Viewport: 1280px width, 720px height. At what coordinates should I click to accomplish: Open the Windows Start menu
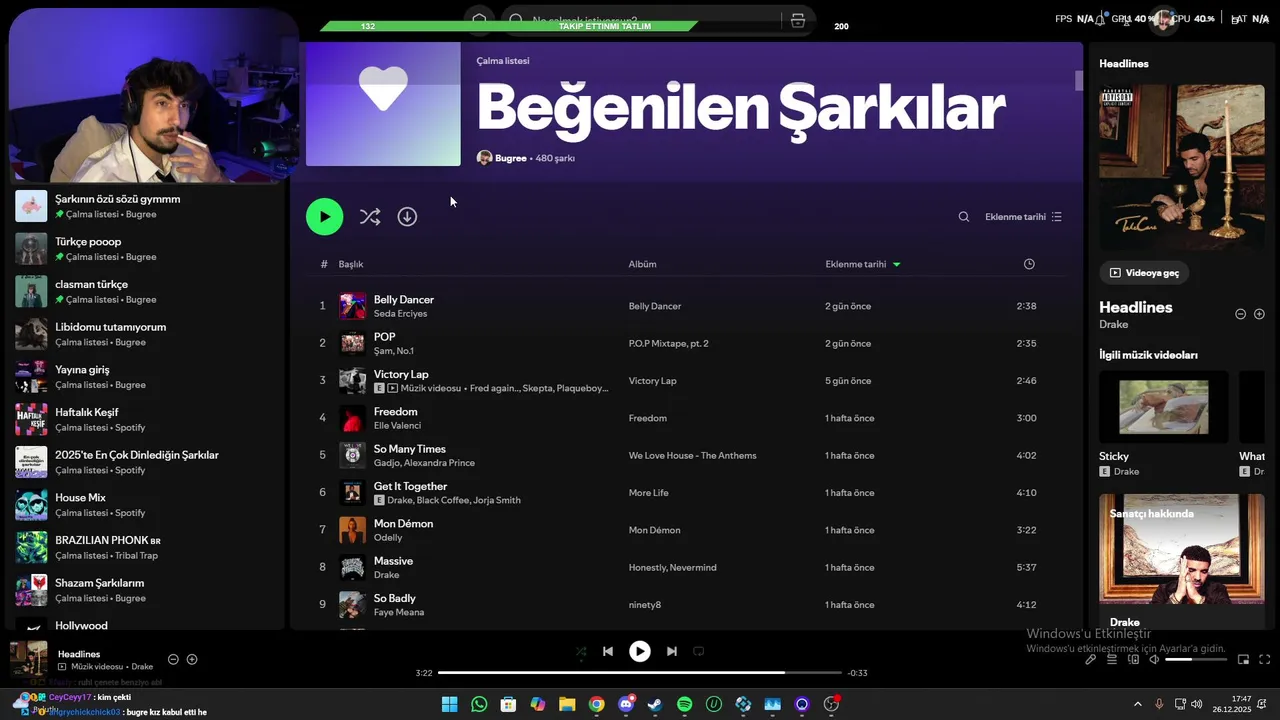click(x=450, y=704)
